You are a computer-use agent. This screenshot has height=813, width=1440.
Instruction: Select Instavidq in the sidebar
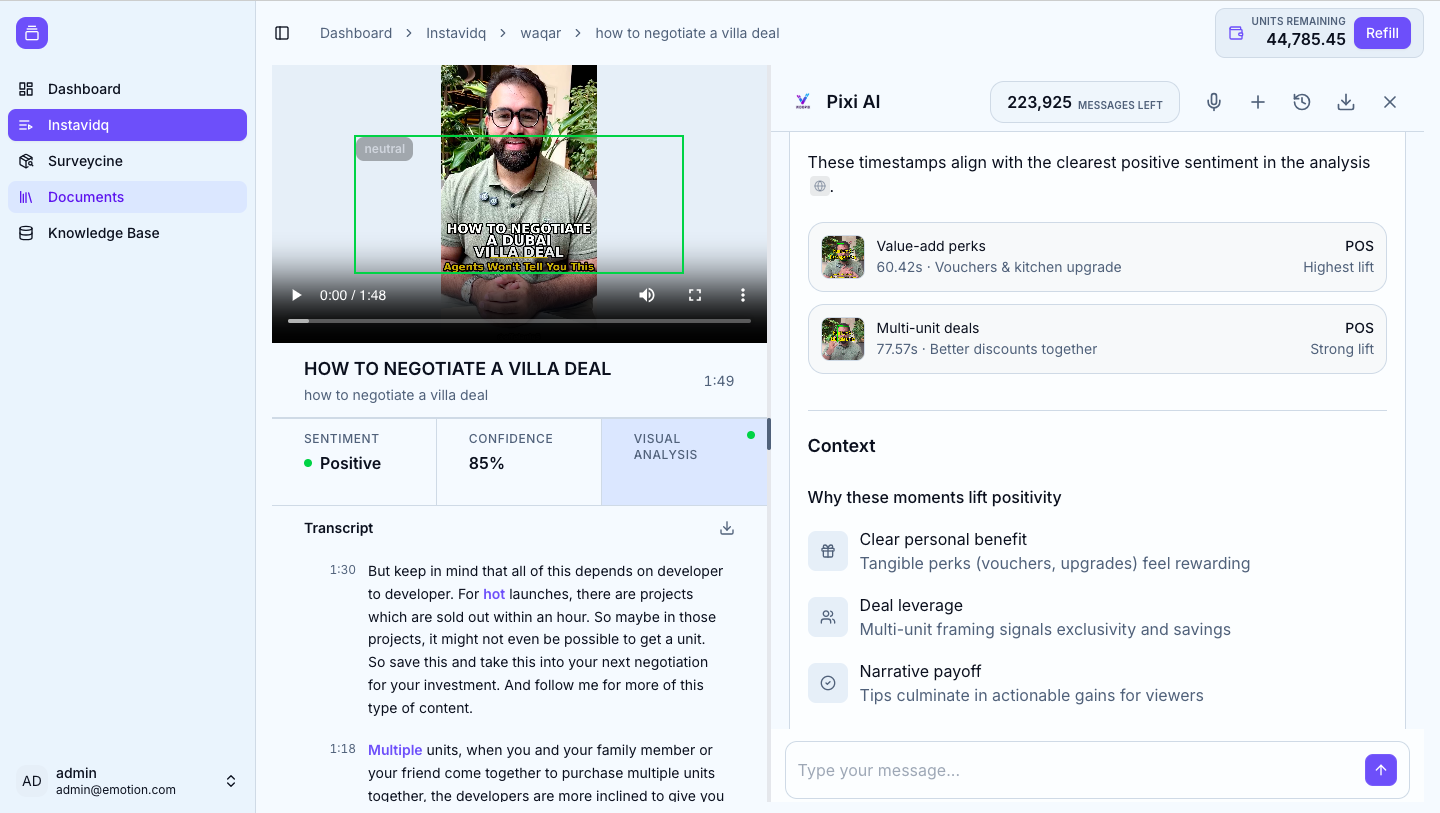click(127, 125)
